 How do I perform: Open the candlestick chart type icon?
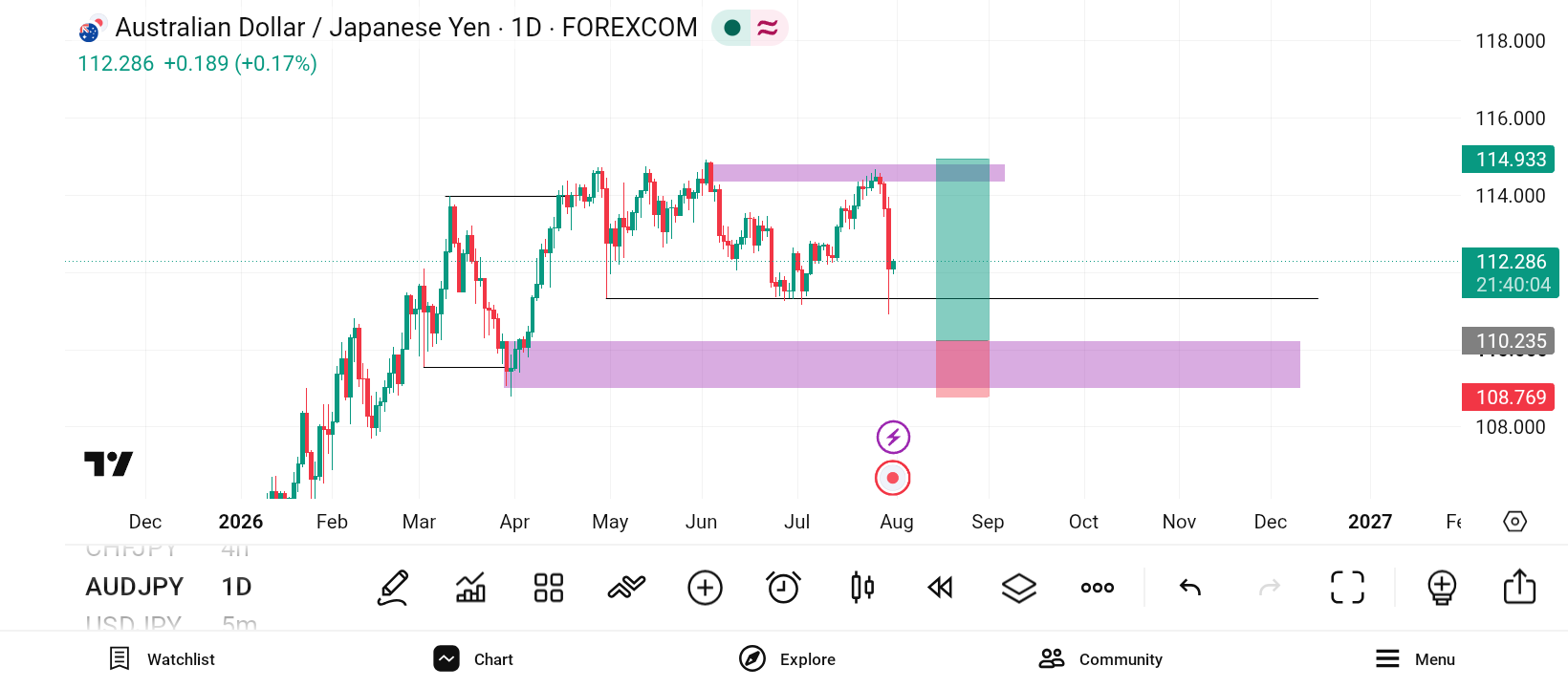click(862, 588)
